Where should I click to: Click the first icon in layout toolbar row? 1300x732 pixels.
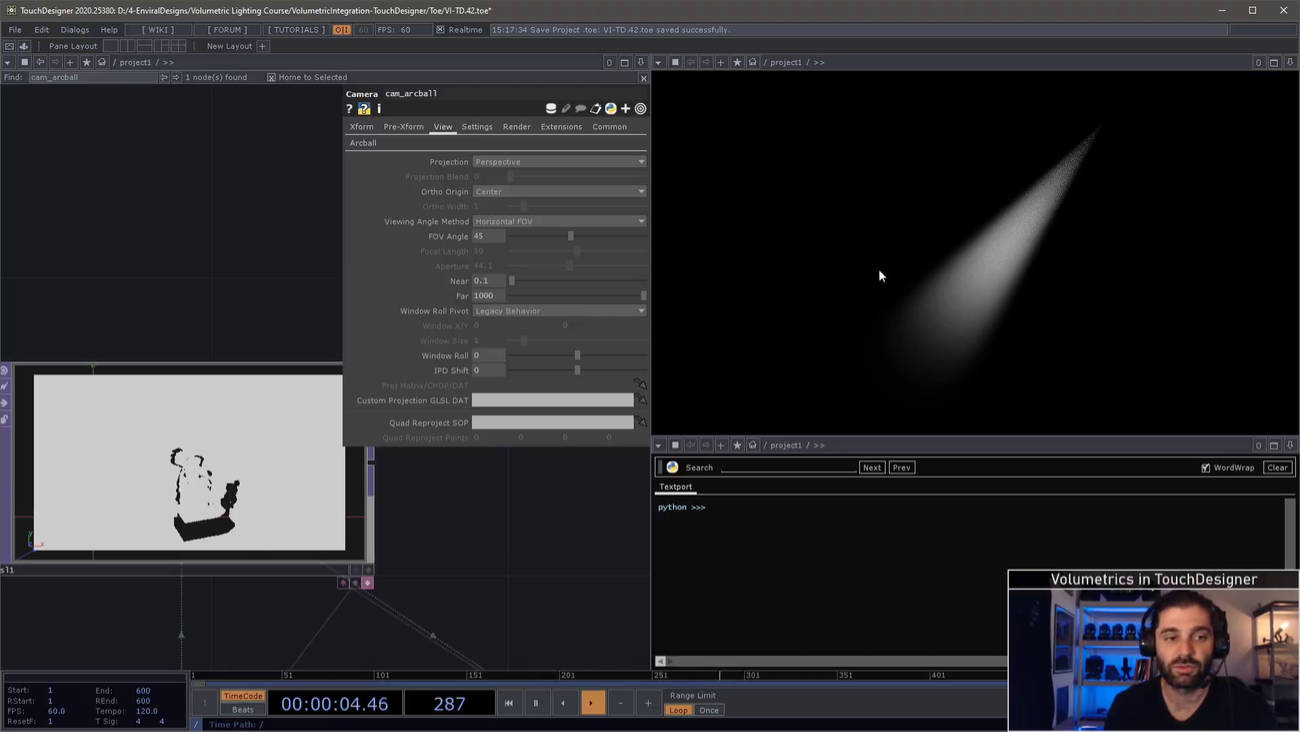9,46
